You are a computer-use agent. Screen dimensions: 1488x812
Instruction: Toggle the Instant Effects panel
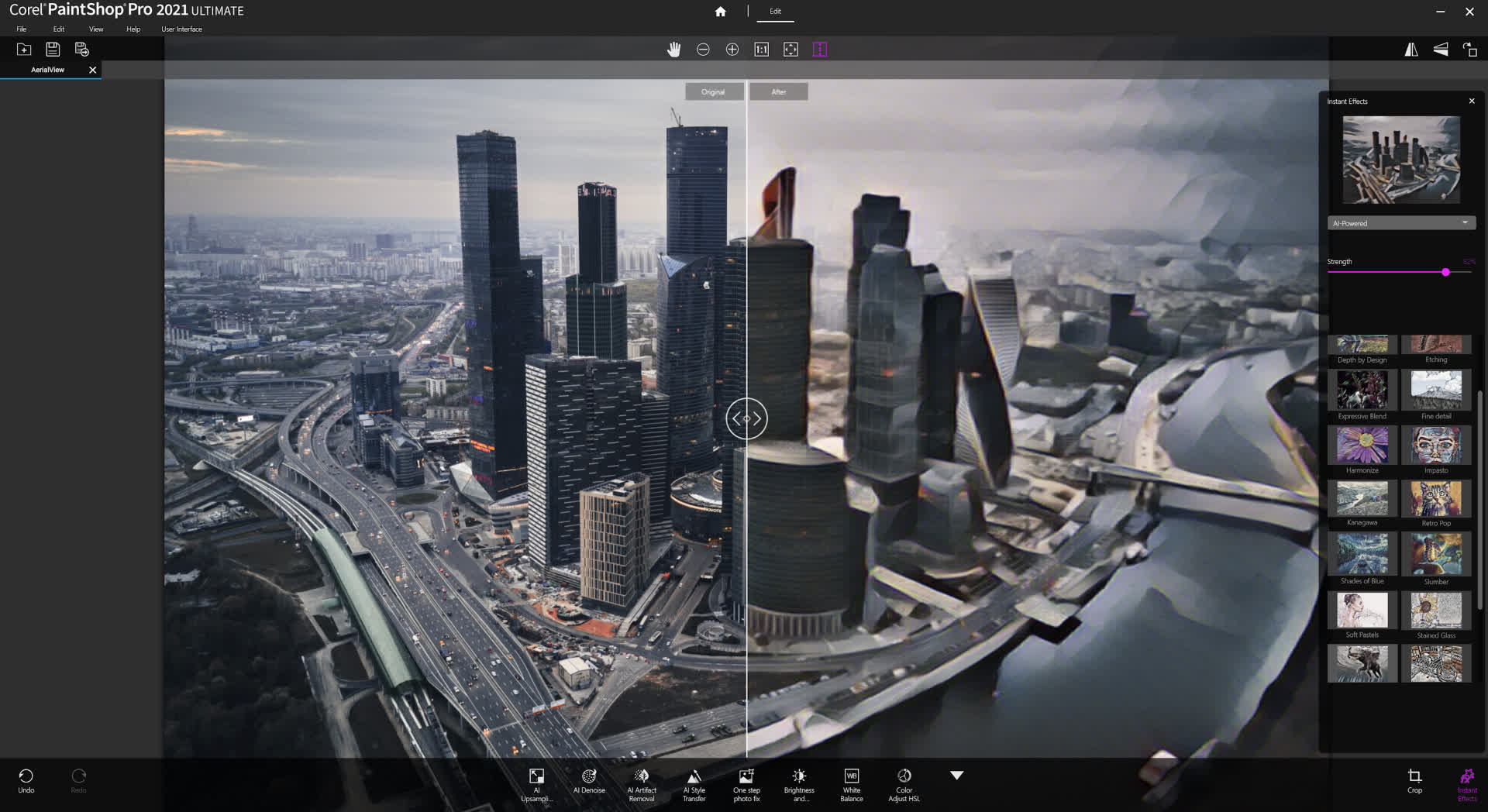click(1466, 783)
